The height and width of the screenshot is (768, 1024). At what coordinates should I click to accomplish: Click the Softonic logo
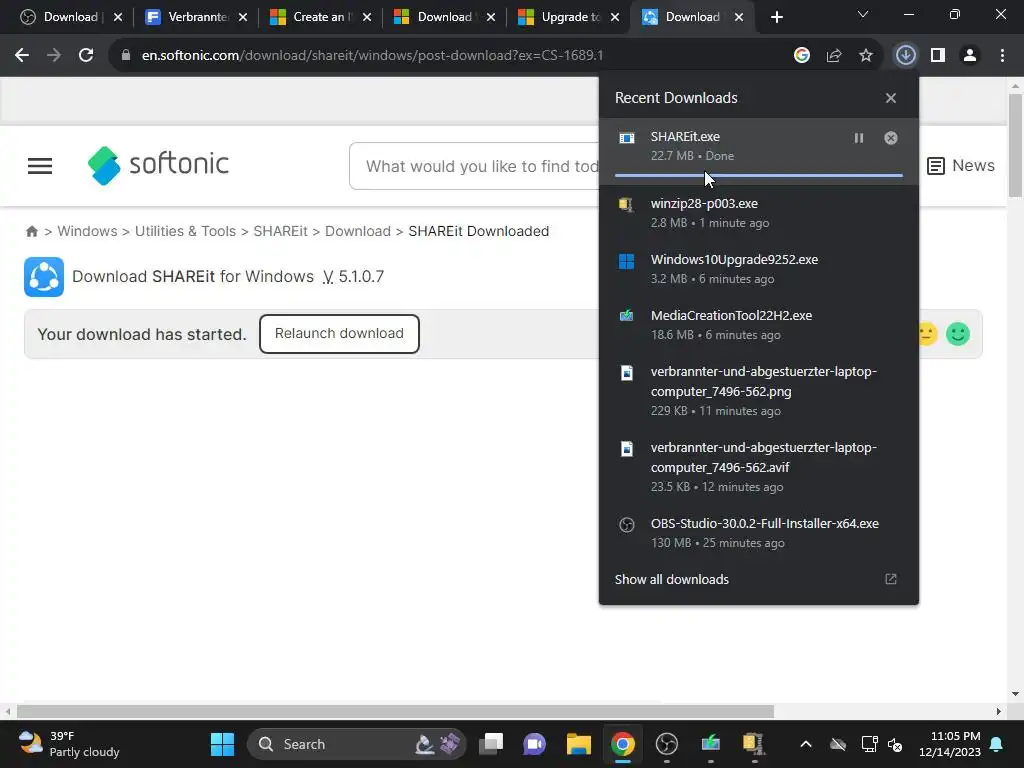(158, 165)
